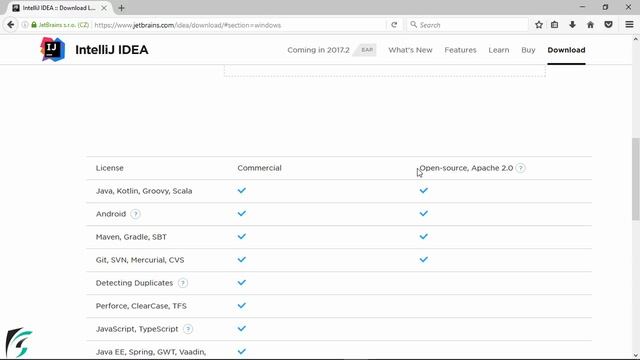640x360 pixels.
Task: Click the page vertical scrollbar thumb
Action: [x=636, y=180]
